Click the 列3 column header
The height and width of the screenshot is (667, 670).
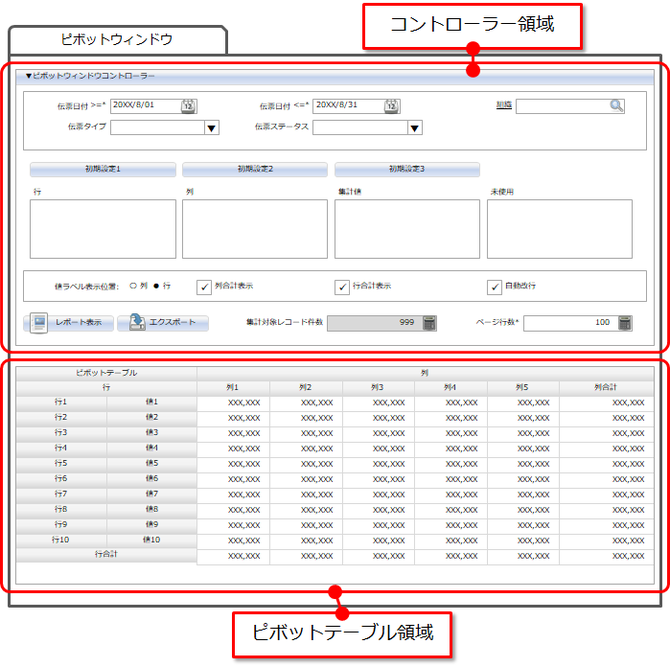click(x=378, y=388)
